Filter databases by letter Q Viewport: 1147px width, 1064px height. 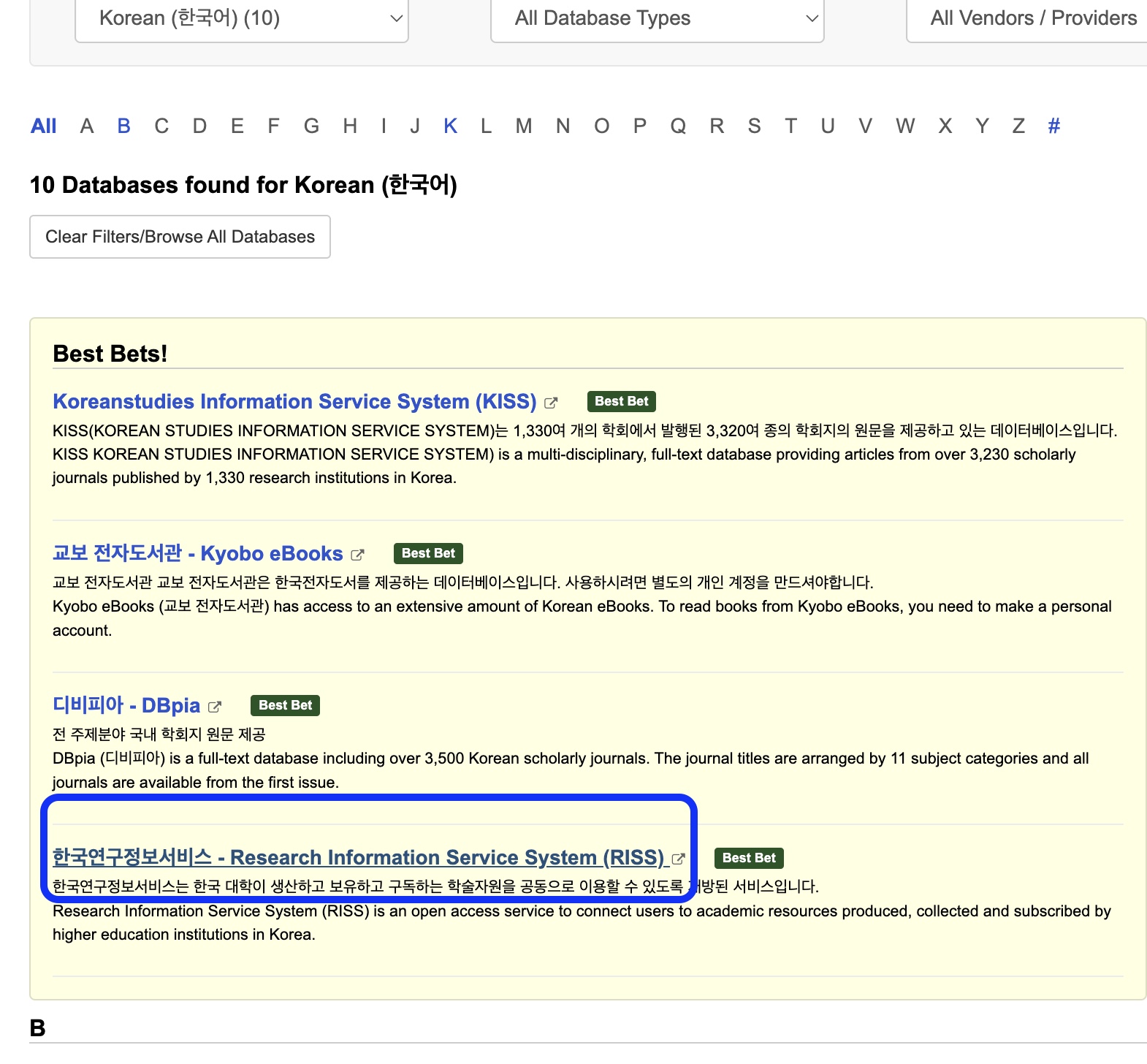[678, 126]
